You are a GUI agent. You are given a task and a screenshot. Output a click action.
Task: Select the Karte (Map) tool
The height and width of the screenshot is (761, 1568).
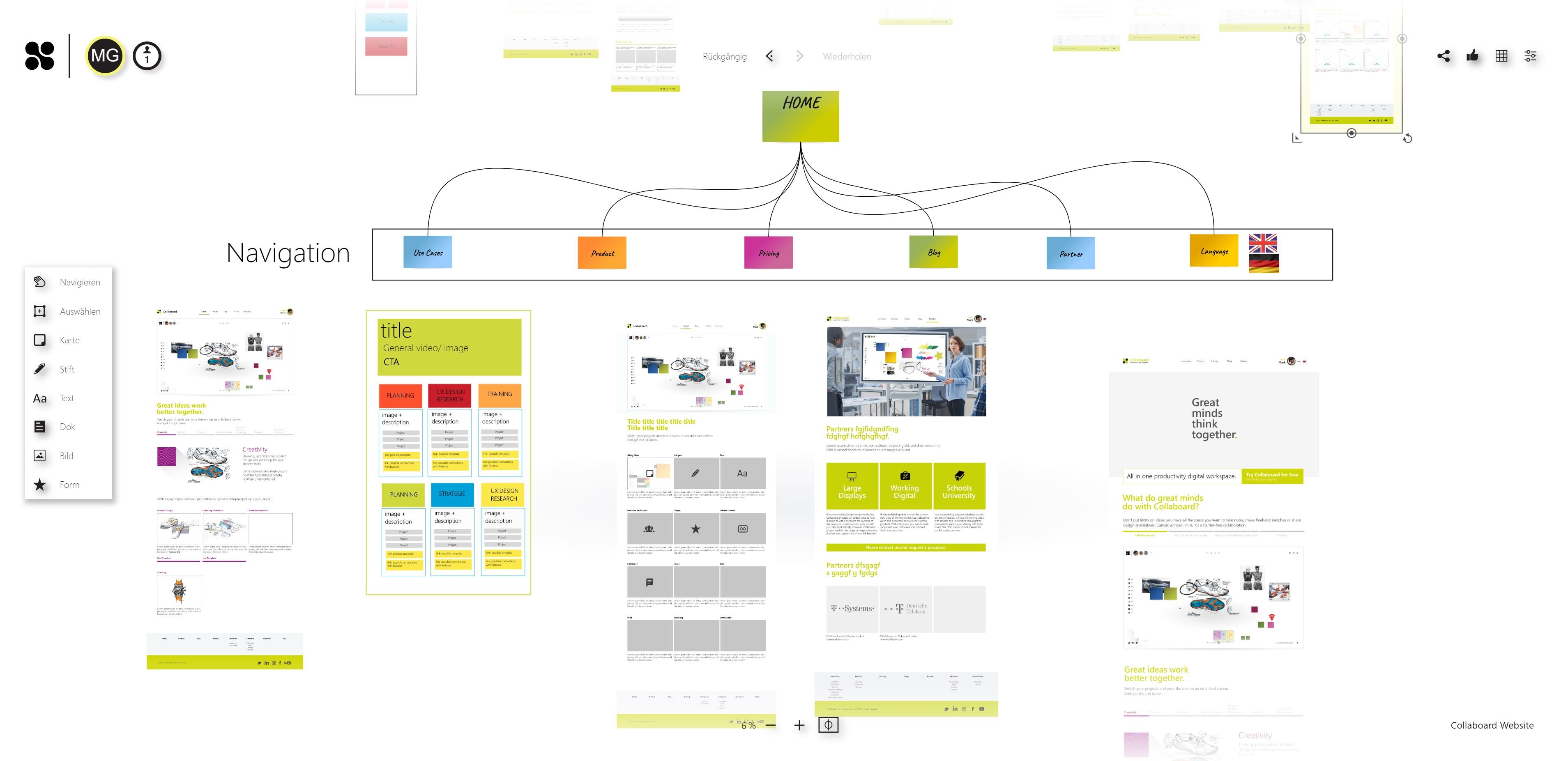(x=39, y=340)
